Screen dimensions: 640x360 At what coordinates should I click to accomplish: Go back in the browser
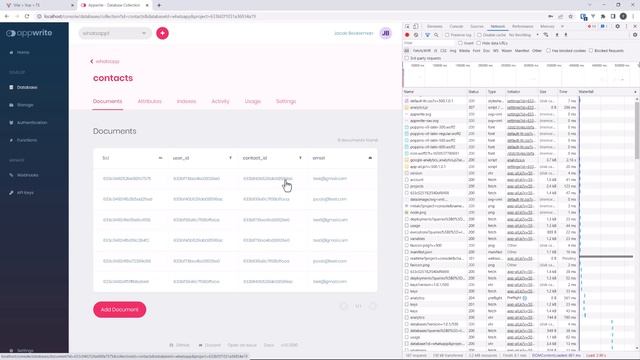pyautogui.click(x=7, y=16)
